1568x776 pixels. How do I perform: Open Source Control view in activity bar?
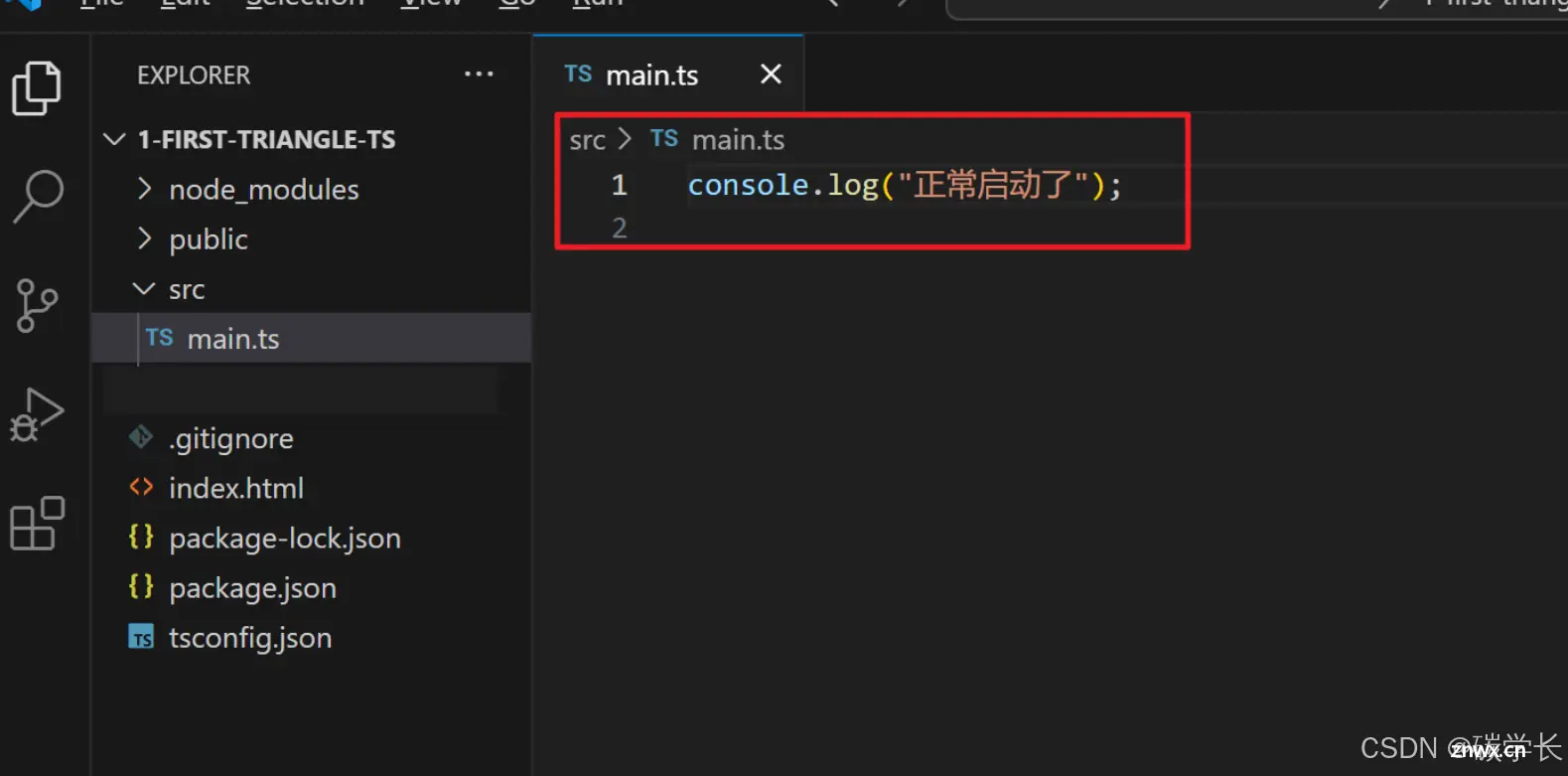point(38,305)
